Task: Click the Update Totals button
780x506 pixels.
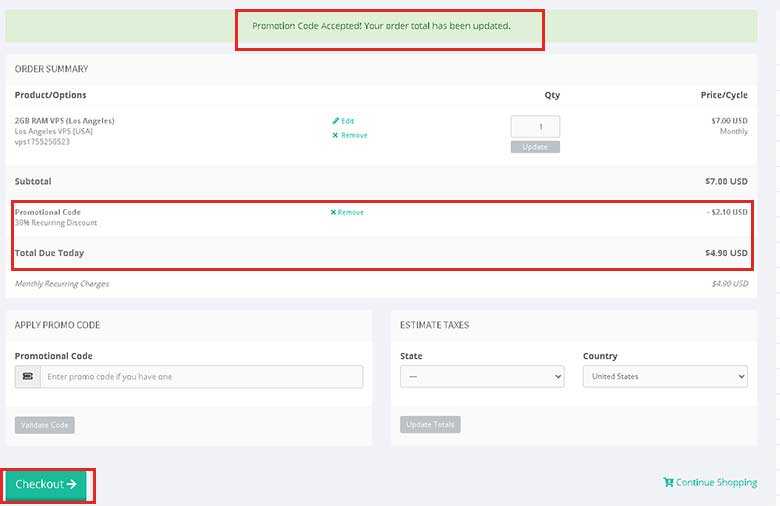Action: 430,425
